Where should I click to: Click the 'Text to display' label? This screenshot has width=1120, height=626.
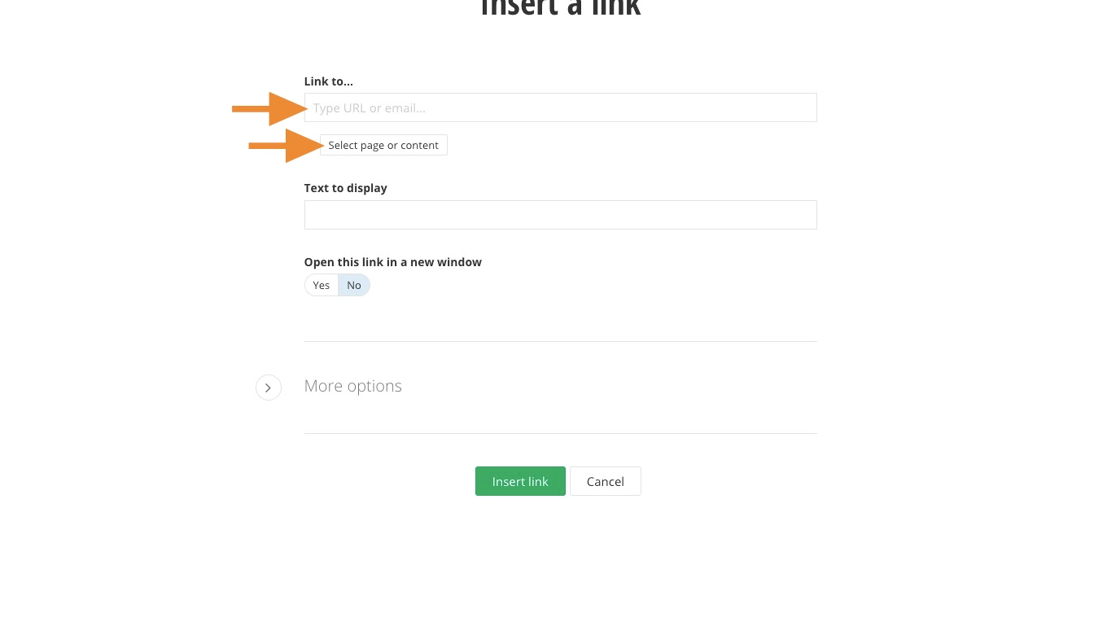coord(345,188)
